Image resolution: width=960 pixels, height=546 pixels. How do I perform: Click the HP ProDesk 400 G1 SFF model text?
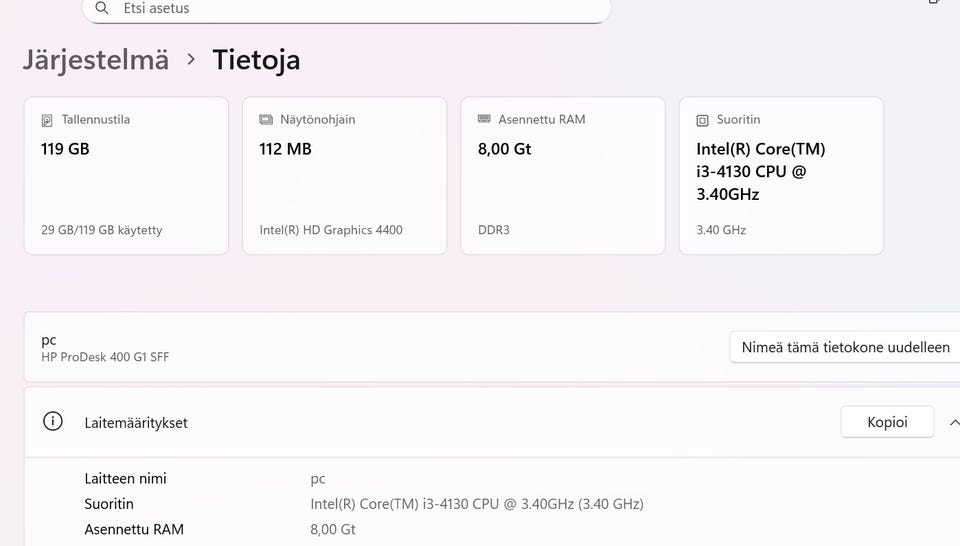105,357
